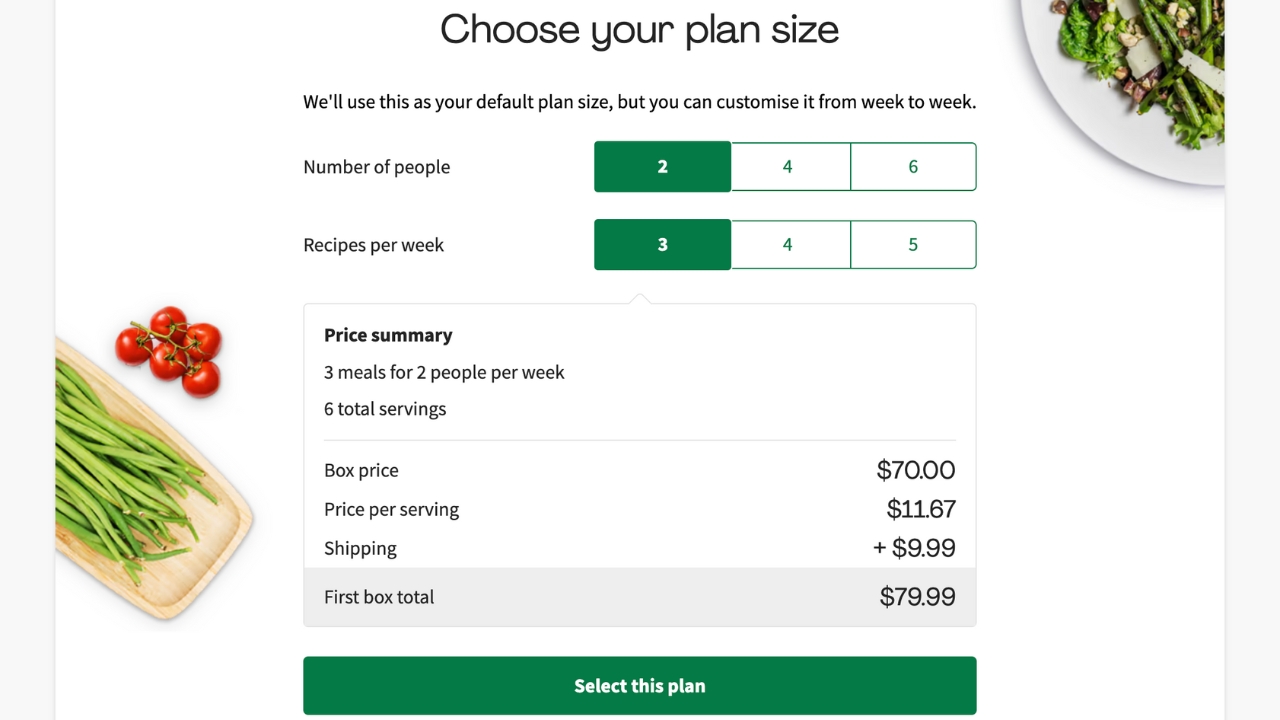The image size is (1280, 720).
Task: Choose "2" people for the plan
Action: click(662, 166)
